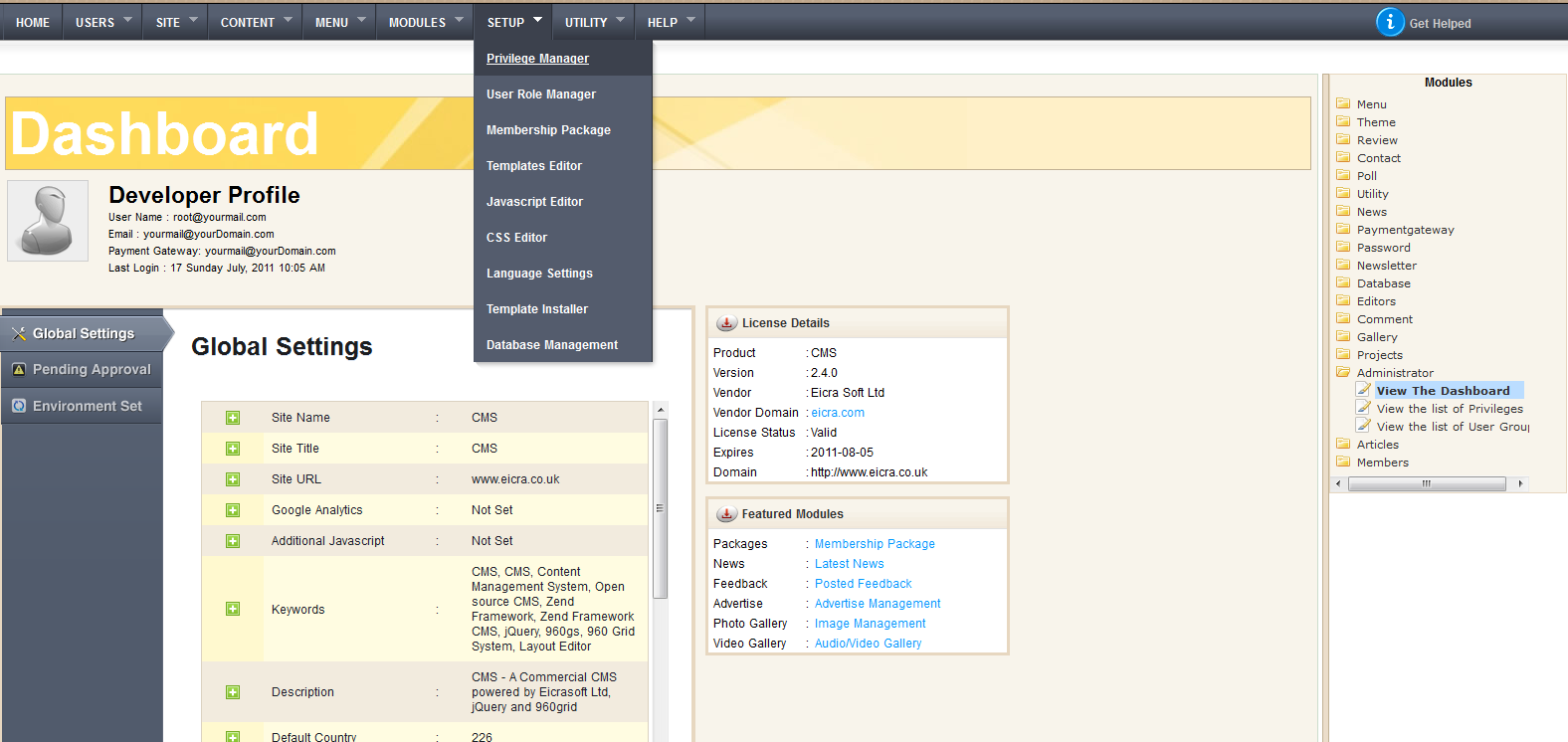Open the Utility dropdown menu
The width and height of the screenshot is (1568, 742).
tap(595, 22)
